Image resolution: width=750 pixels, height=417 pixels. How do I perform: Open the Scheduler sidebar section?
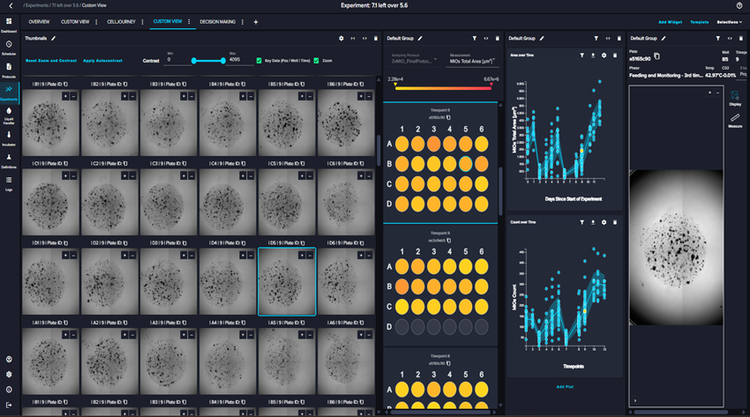point(9,47)
